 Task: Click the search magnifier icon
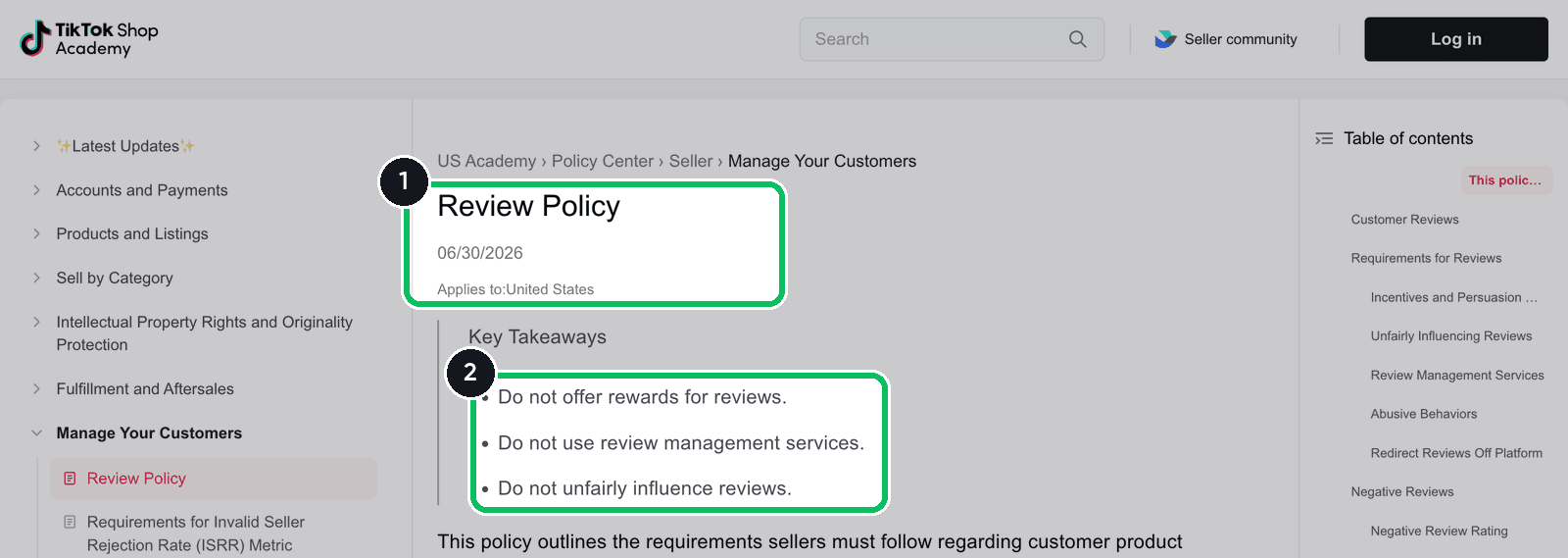point(1077,39)
